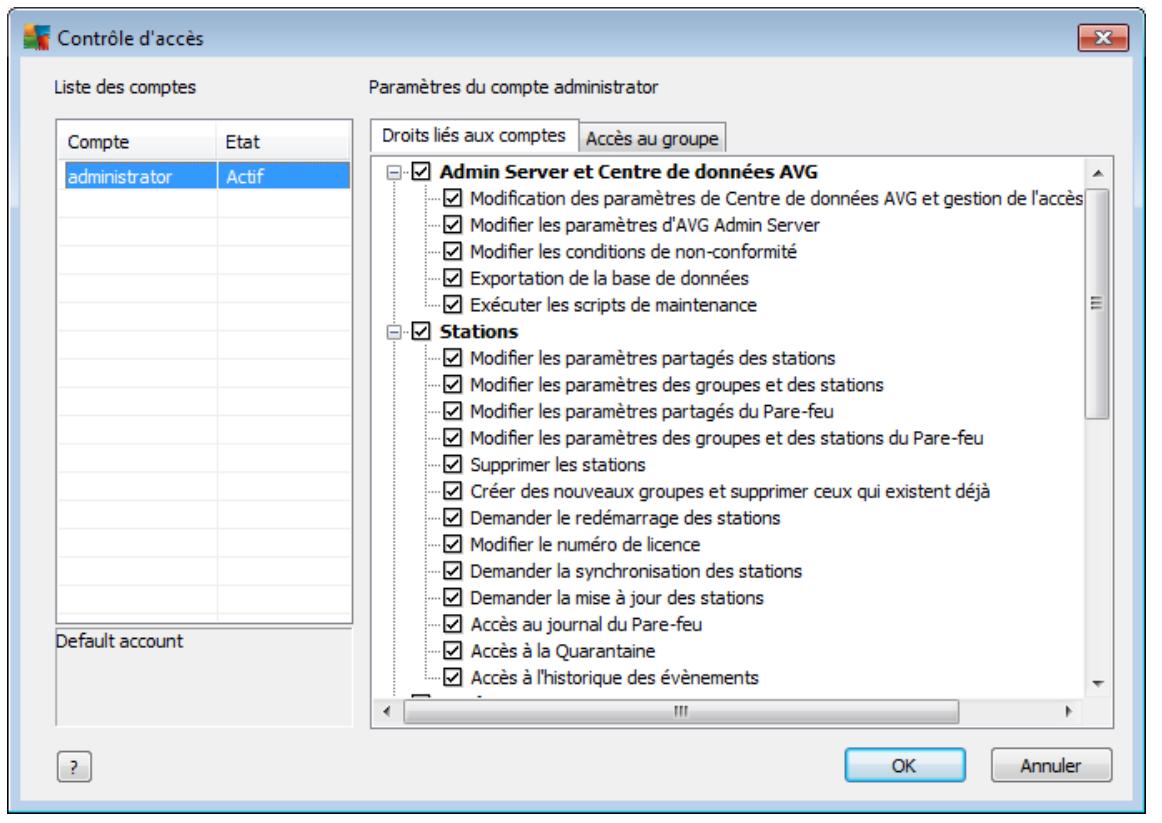Toggle Demander la synchronisation des stations checkbox
This screenshot has width=1162, height=823.
[453, 572]
